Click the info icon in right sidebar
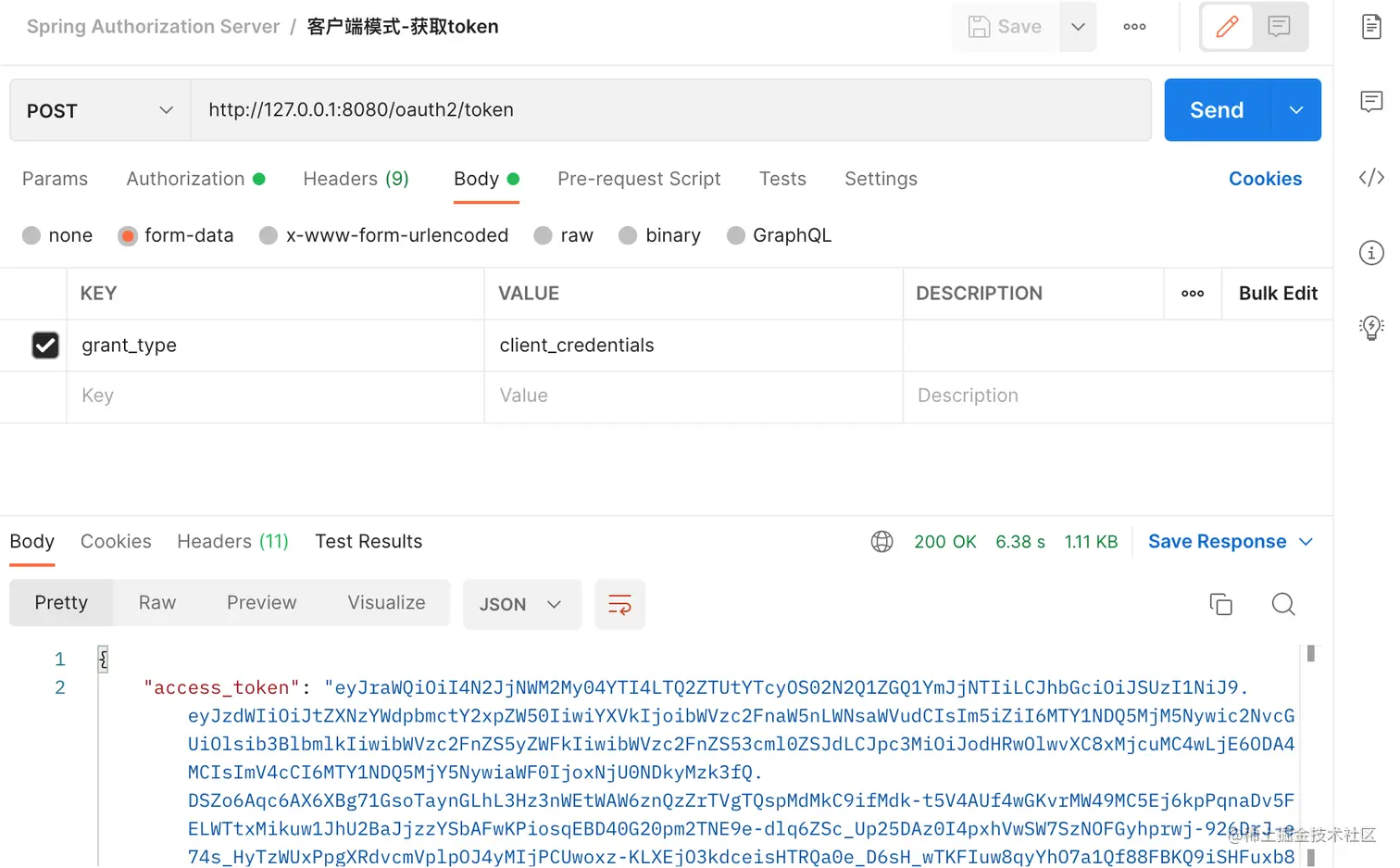 click(x=1371, y=252)
